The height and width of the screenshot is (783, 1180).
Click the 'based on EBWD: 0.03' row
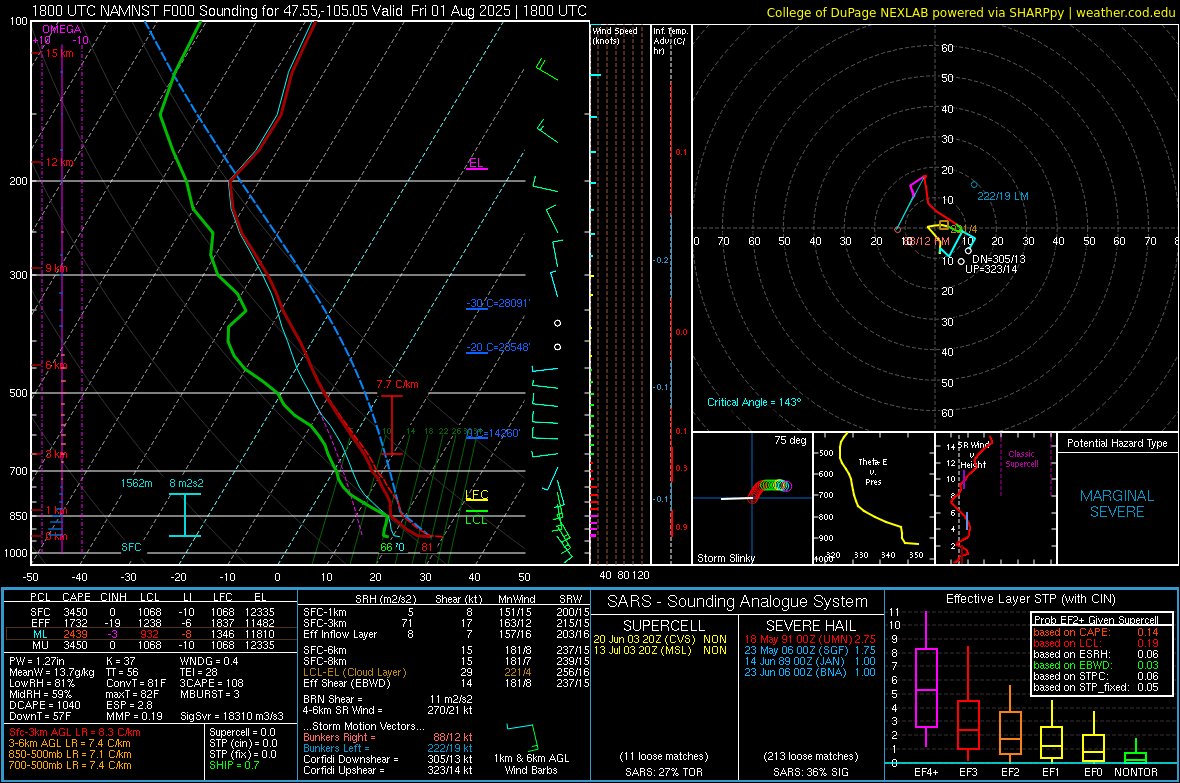pos(1096,666)
